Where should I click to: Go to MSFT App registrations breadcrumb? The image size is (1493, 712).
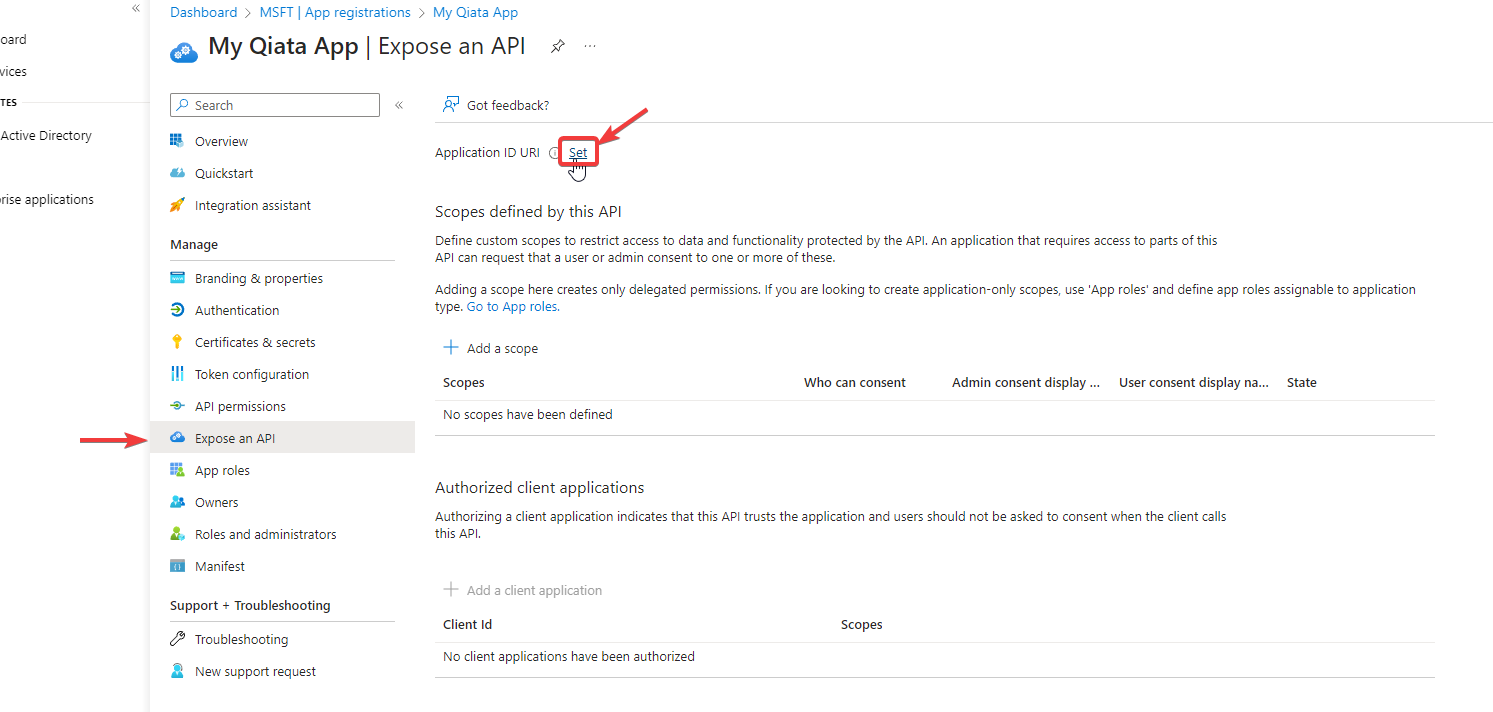335,11
